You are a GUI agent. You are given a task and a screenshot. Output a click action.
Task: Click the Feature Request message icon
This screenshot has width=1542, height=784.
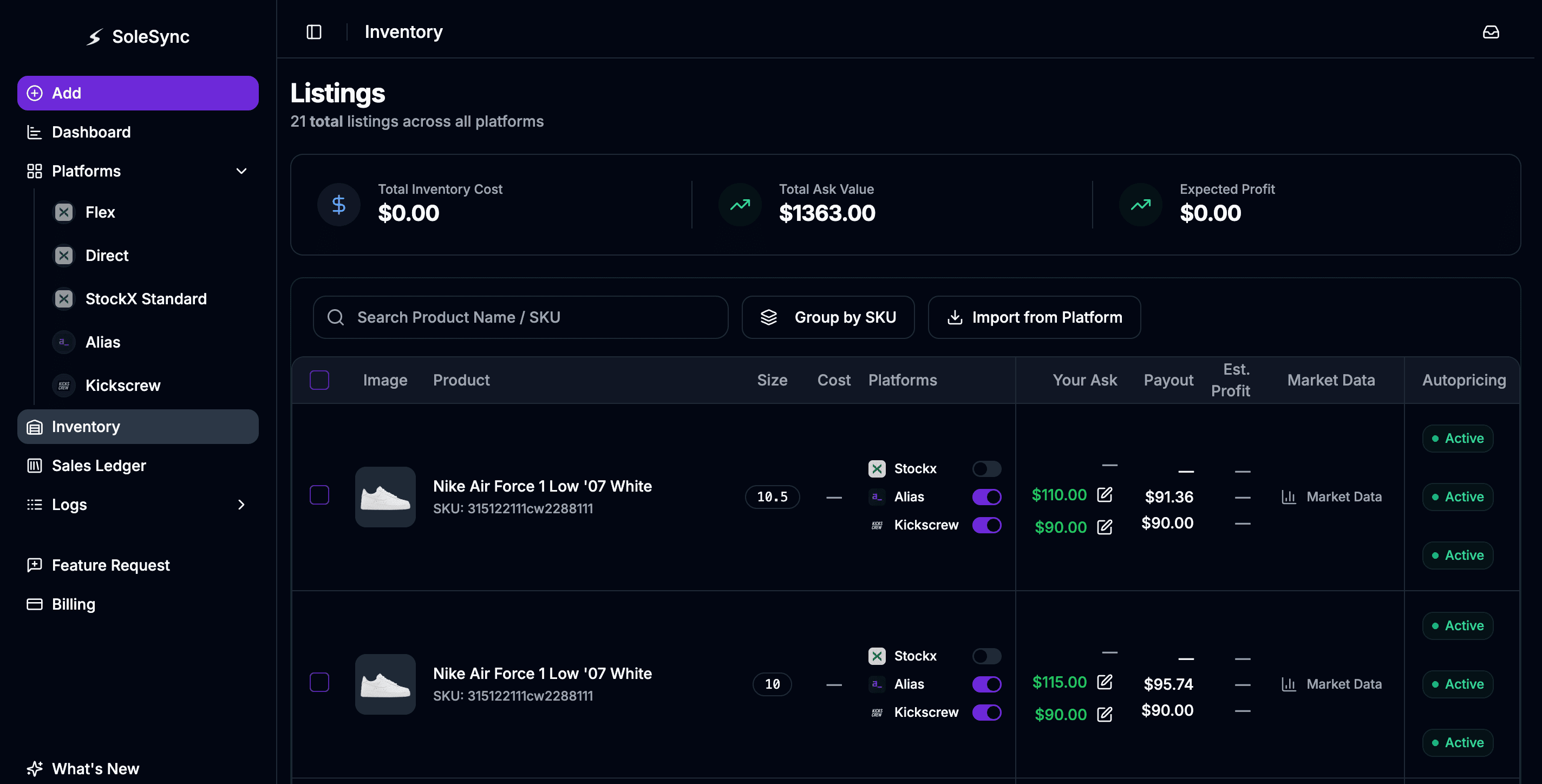pyautogui.click(x=35, y=565)
